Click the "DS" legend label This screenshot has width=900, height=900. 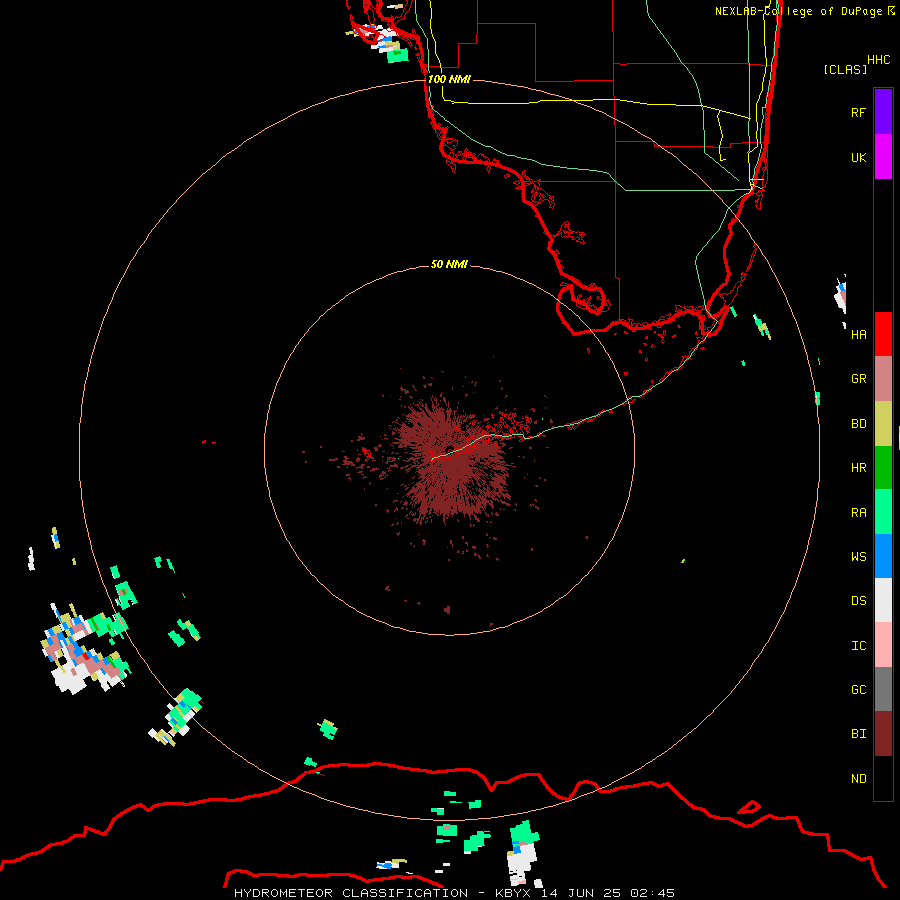tap(858, 601)
